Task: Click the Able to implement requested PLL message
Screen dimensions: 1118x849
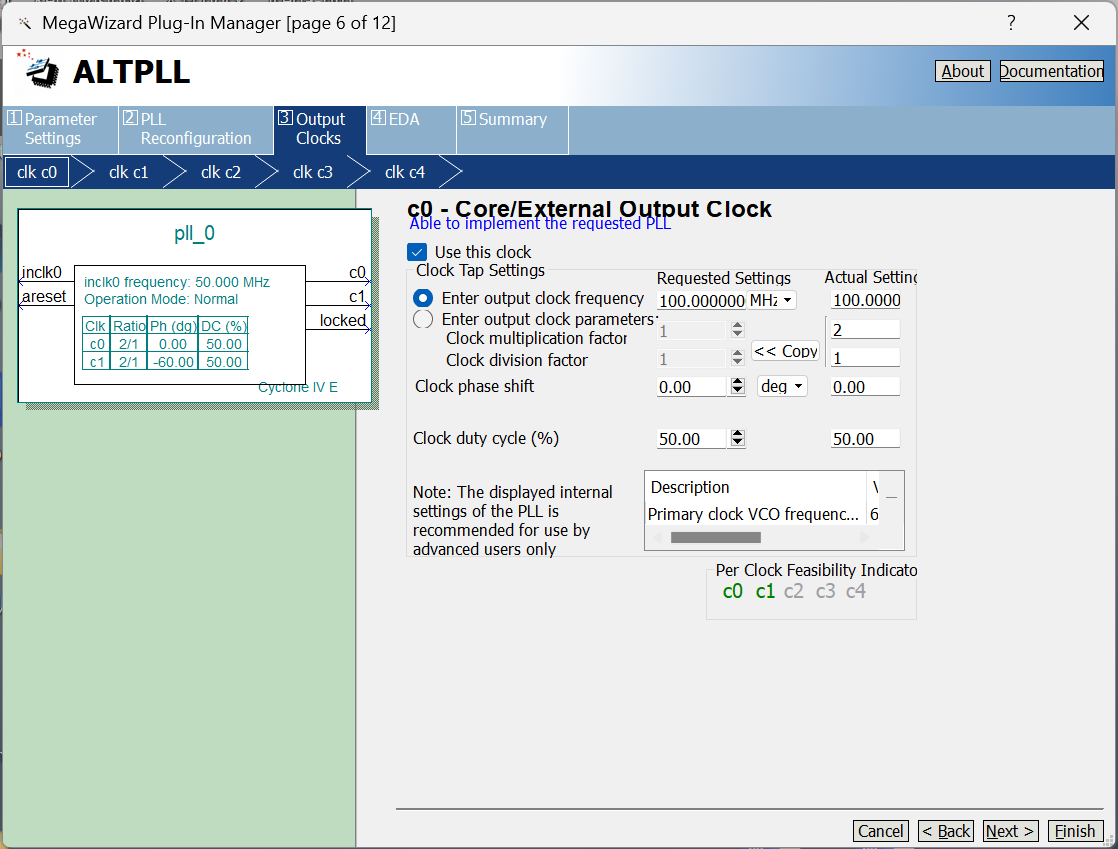Action: tap(540, 224)
